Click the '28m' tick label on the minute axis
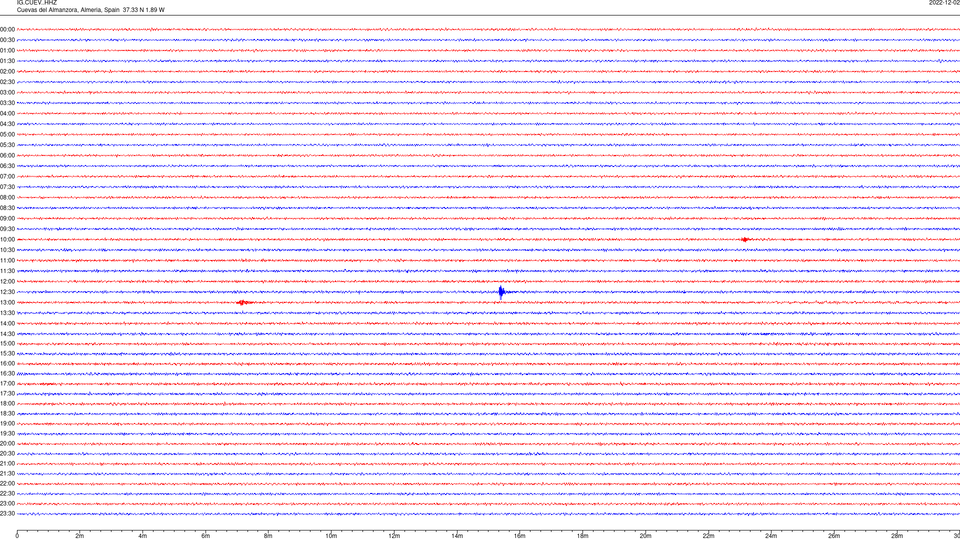This screenshot has height=540, width=960. [x=897, y=536]
